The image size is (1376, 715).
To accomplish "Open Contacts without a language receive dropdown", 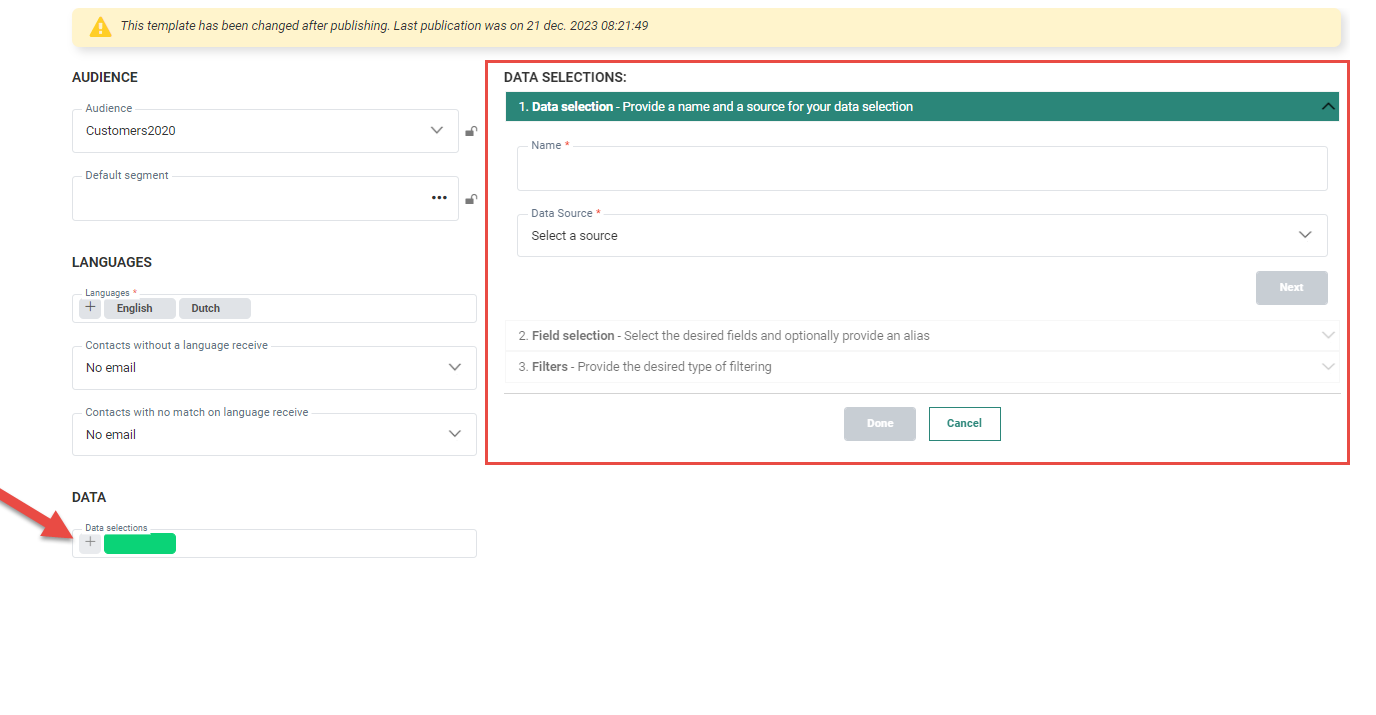I will pos(273,368).
